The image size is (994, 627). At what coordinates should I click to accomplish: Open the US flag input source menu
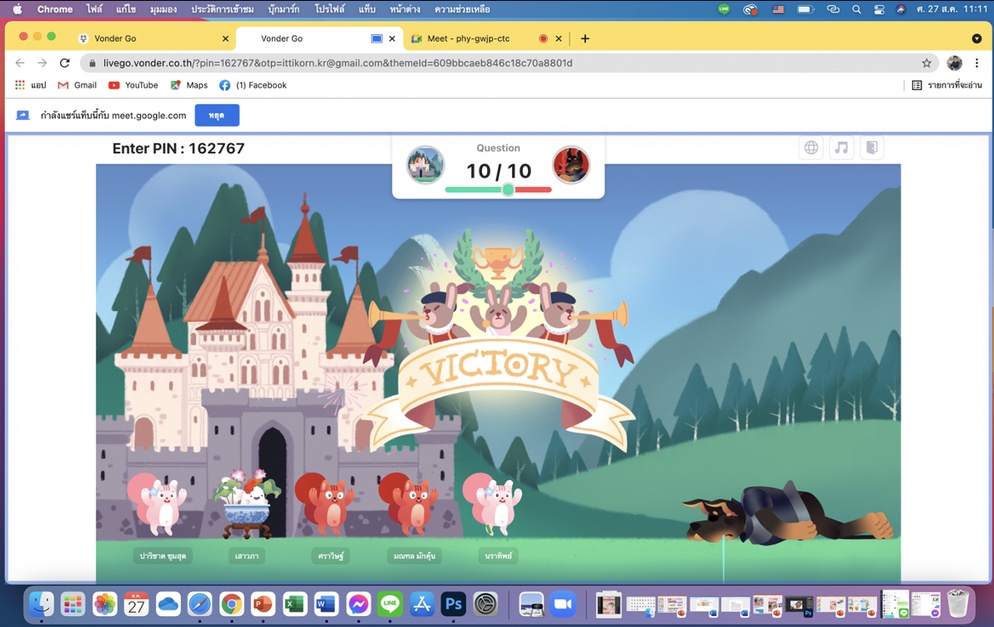click(x=778, y=9)
